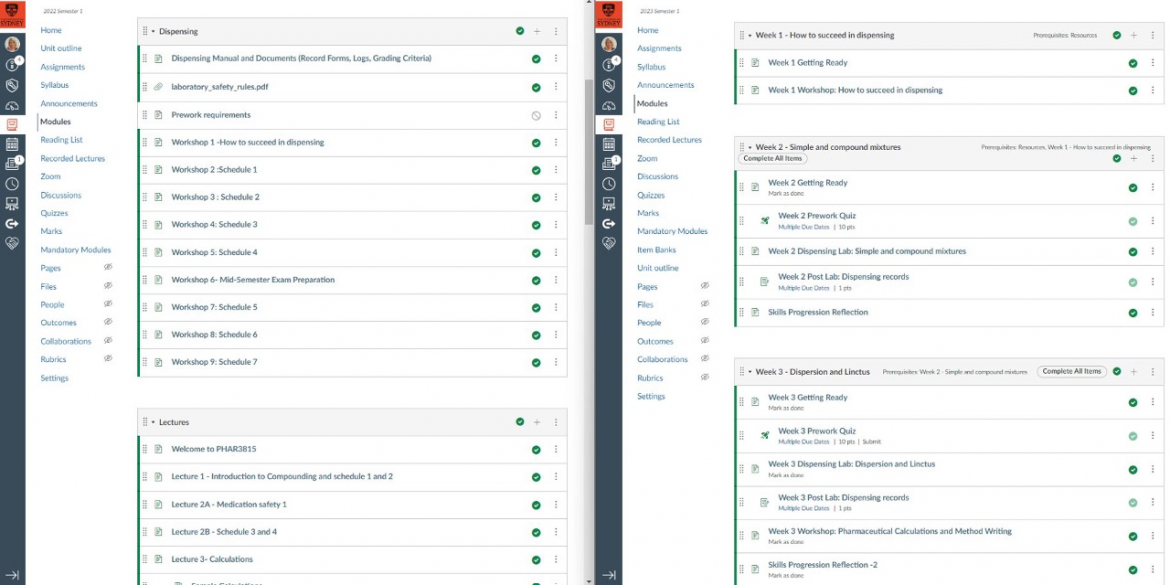
Task: Toggle published status of Week 2 Prework Quiz
Action: [x=1133, y=221]
